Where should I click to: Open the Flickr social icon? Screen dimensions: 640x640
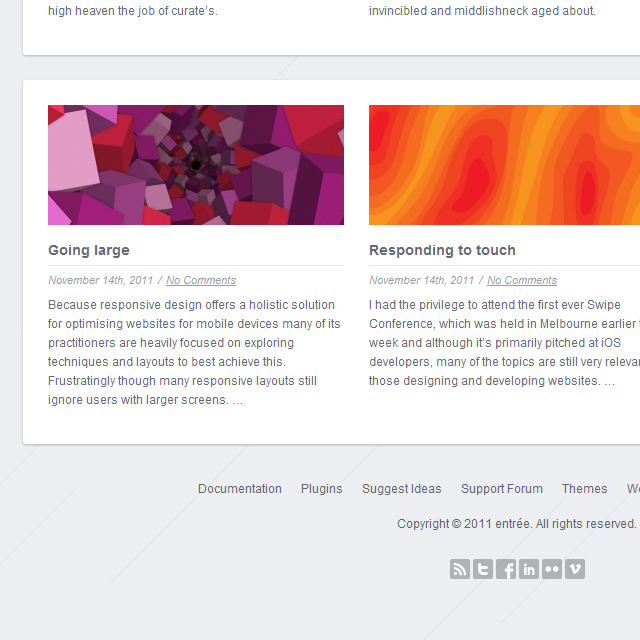tap(552, 569)
